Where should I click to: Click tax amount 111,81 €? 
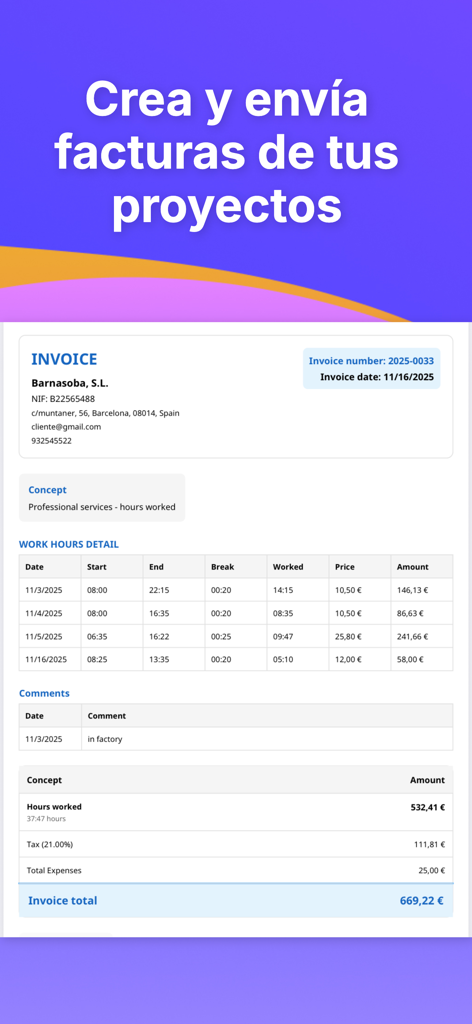coord(430,844)
